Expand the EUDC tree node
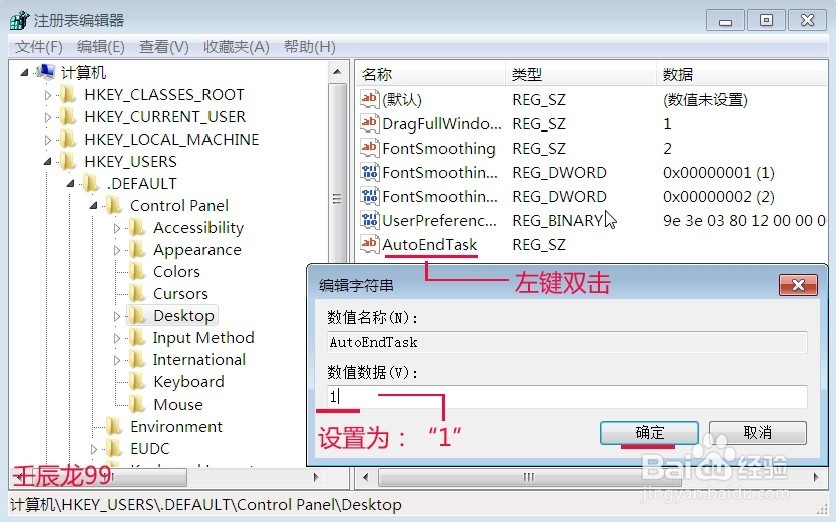Viewport: 836px width, 522px height. tap(94, 449)
